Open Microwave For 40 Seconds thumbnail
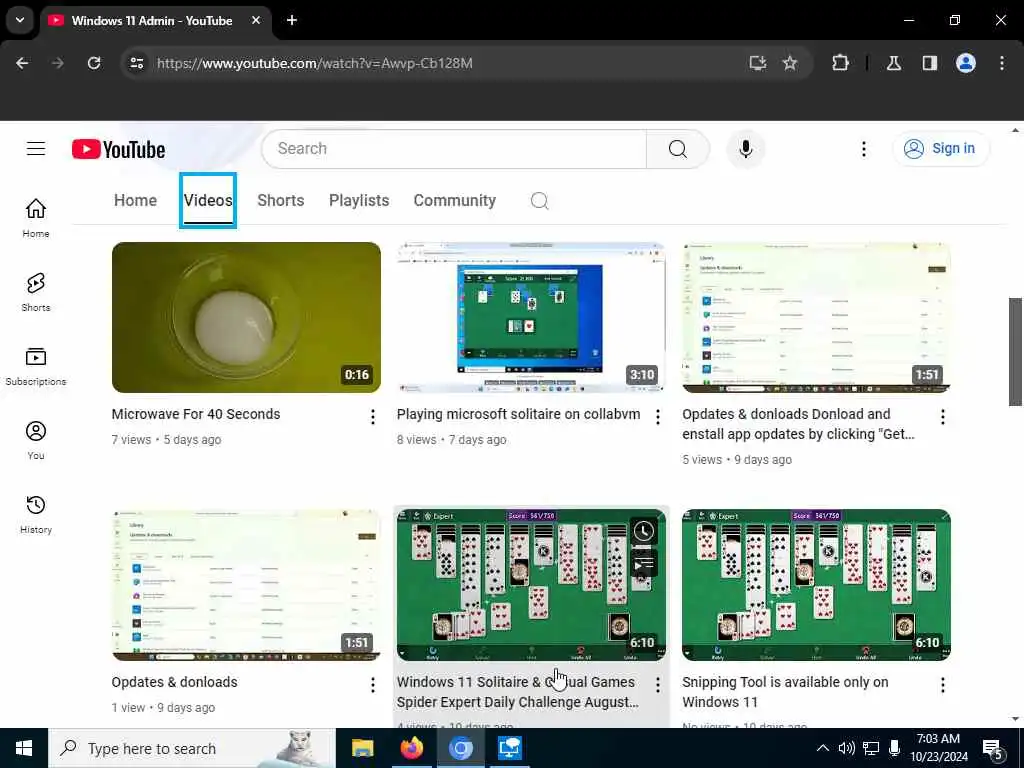 point(246,317)
